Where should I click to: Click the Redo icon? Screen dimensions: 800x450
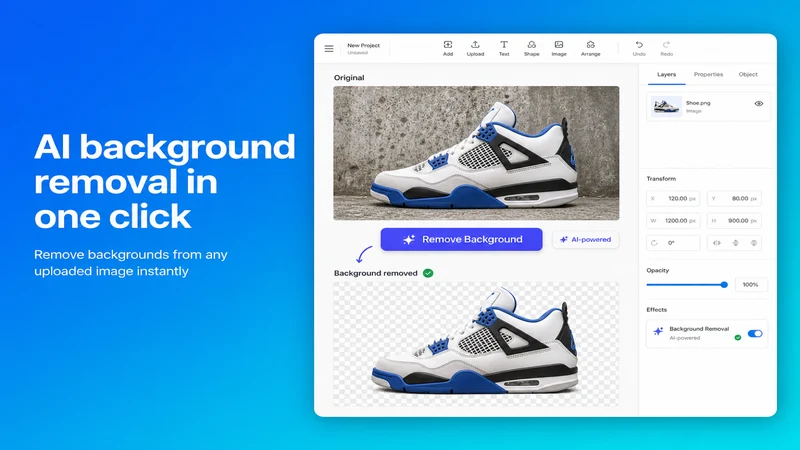(x=666, y=45)
